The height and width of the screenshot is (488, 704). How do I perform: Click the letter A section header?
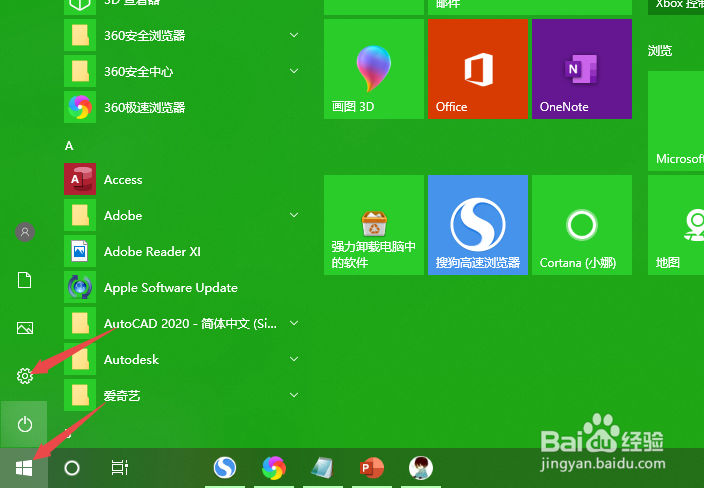(x=69, y=145)
